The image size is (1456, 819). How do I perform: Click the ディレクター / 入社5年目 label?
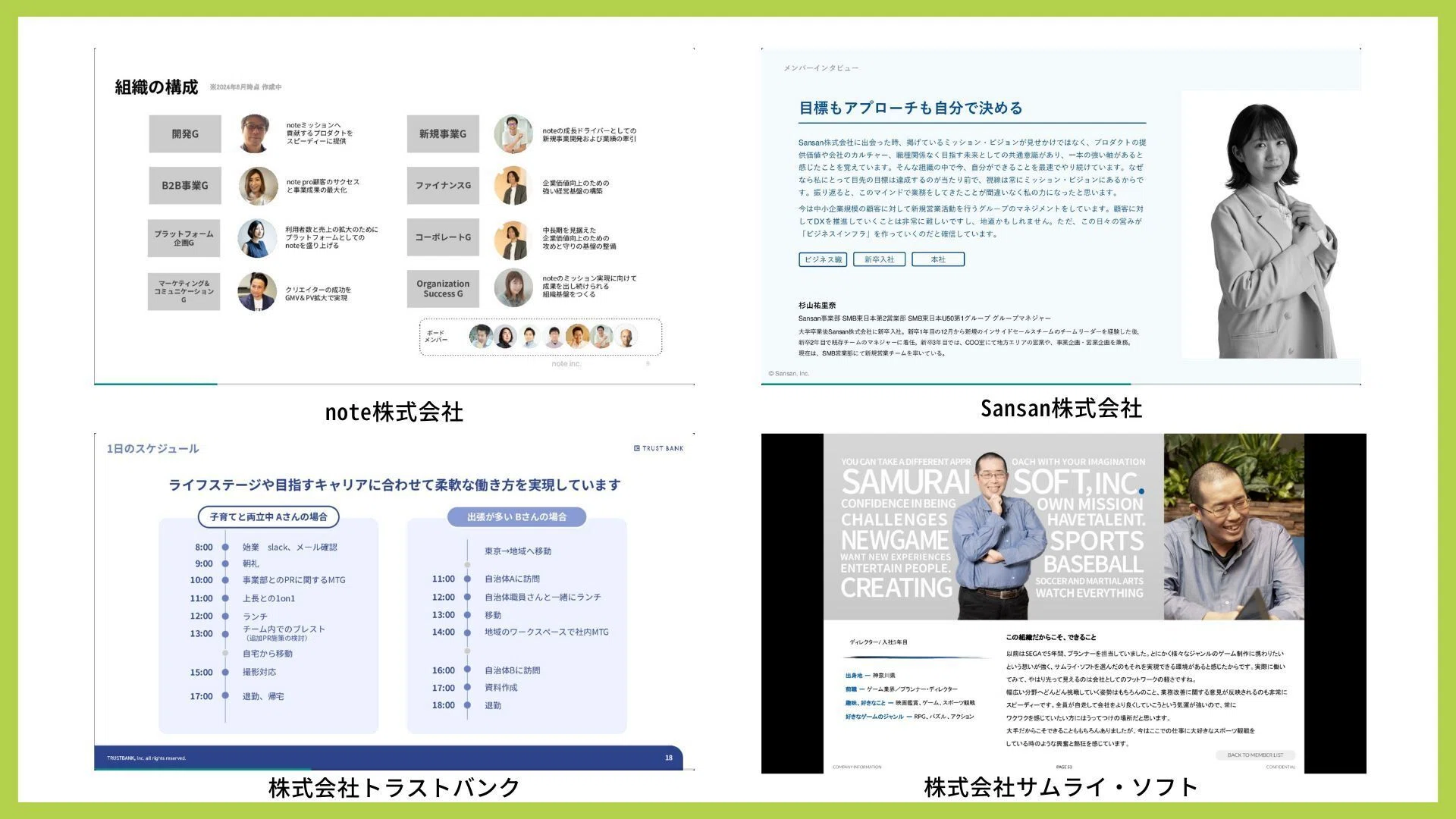click(x=878, y=642)
